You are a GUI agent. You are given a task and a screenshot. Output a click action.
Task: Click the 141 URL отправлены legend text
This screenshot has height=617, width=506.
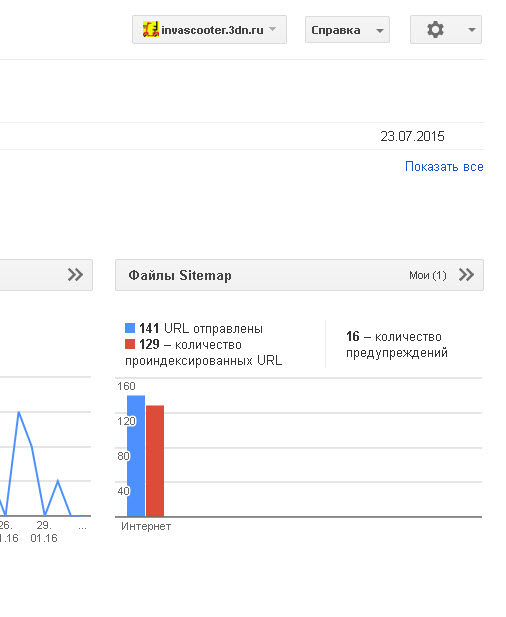[x=201, y=328]
